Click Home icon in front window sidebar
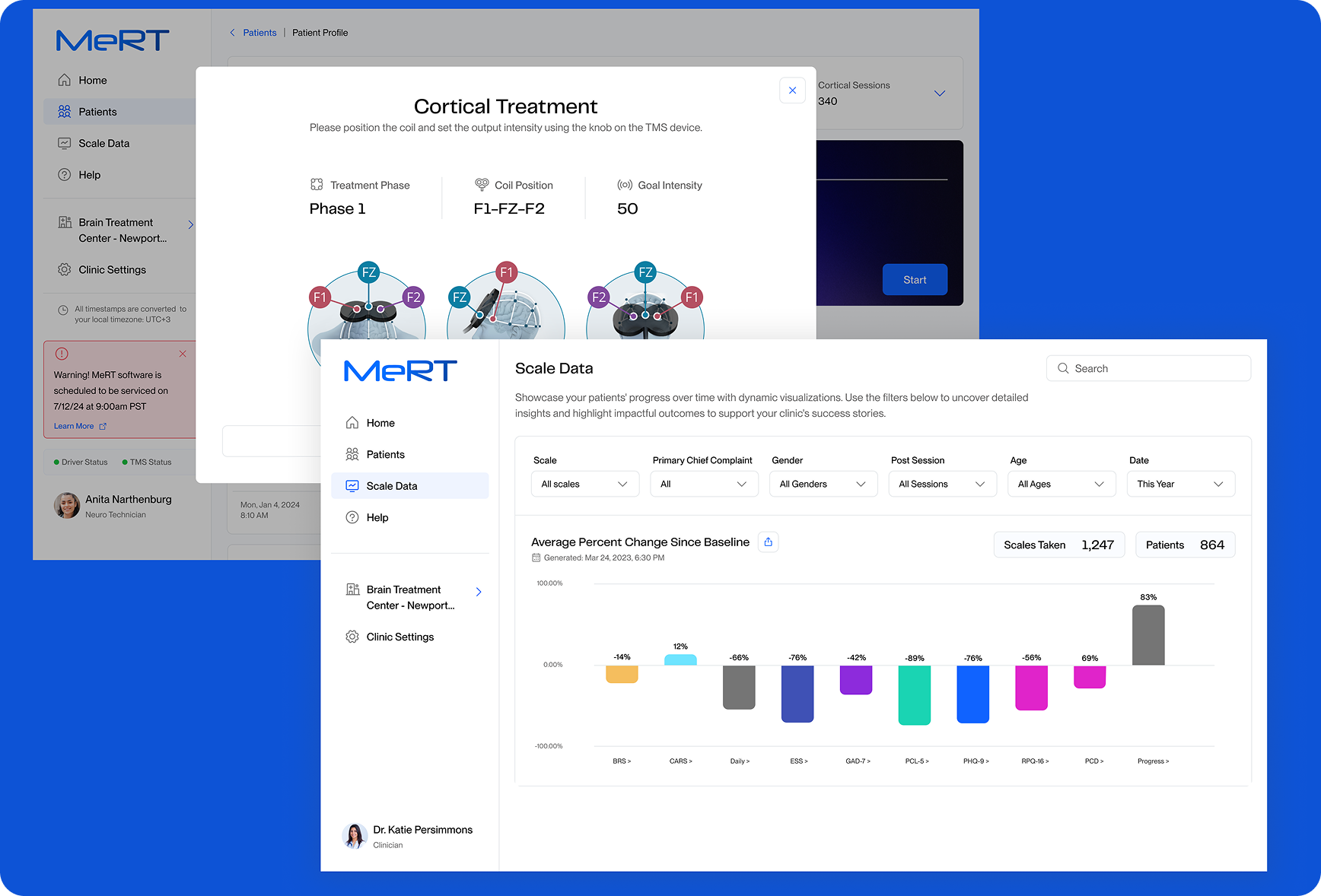Viewport: 1321px width, 896px height. [352, 423]
